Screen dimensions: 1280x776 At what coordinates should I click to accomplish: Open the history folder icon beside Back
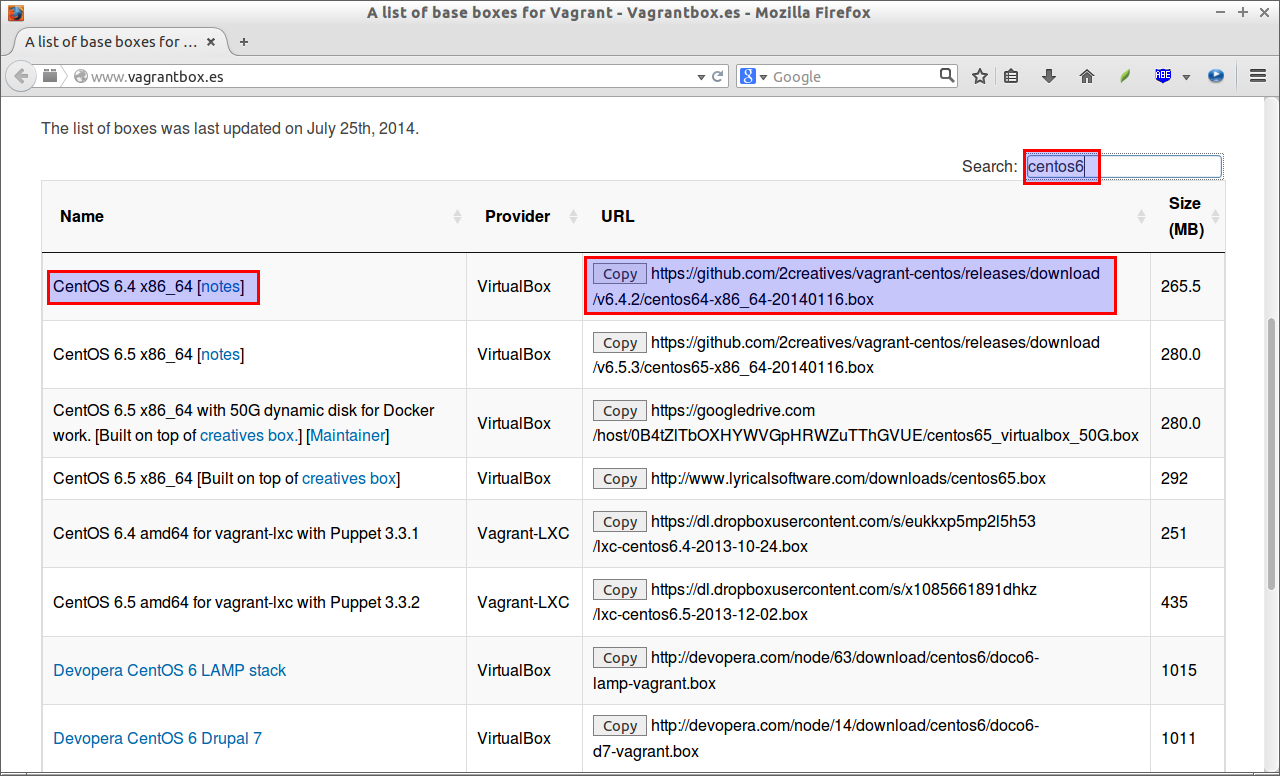[x=50, y=76]
